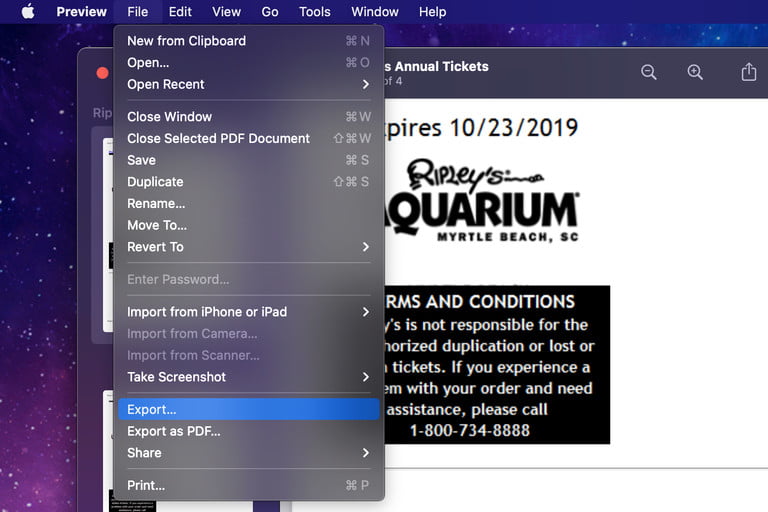Open the Share toolbar icon

click(748, 72)
